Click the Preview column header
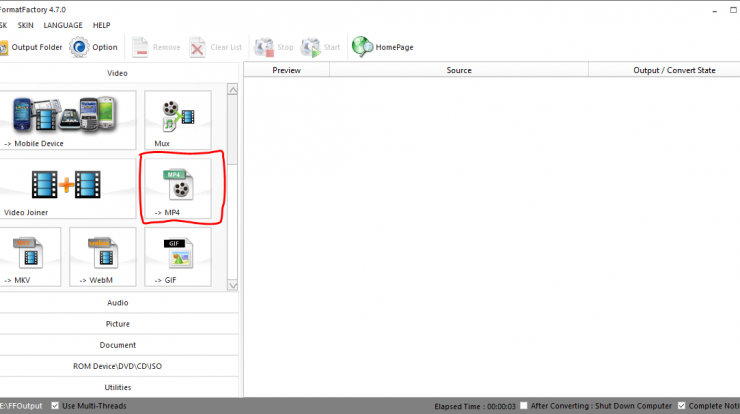 click(286, 70)
